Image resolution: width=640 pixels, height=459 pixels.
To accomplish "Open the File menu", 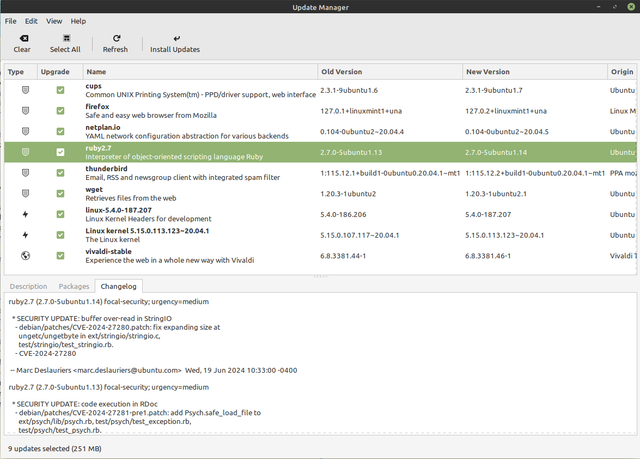I will click(11, 21).
